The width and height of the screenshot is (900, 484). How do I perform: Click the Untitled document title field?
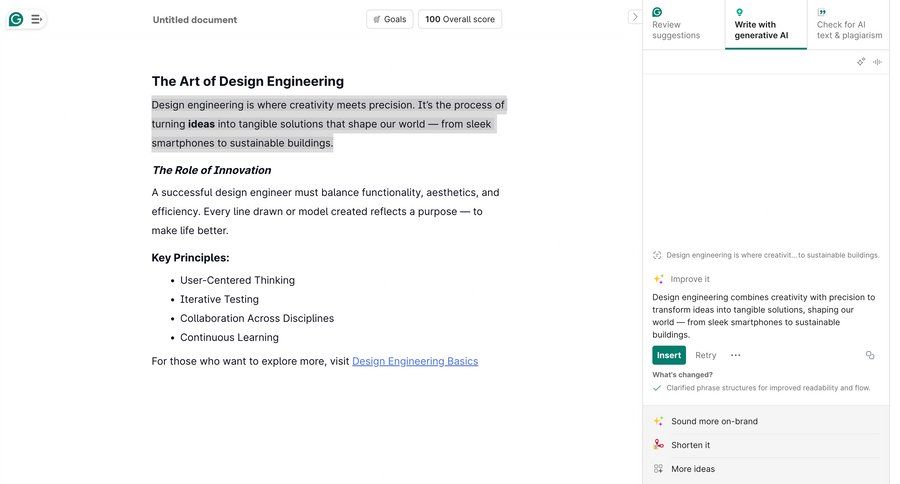(x=195, y=20)
